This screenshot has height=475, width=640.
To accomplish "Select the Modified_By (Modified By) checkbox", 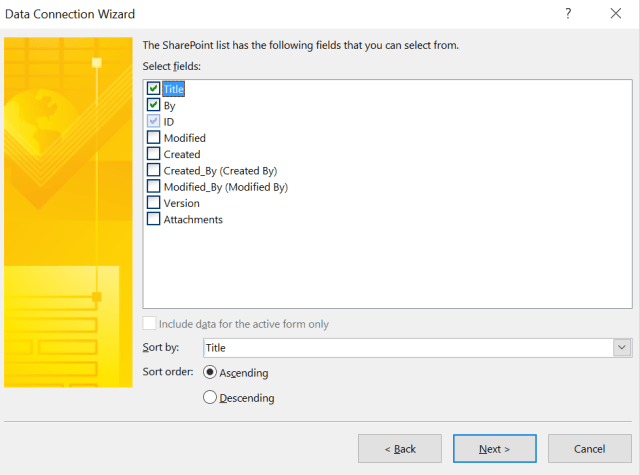I will tap(153, 187).
